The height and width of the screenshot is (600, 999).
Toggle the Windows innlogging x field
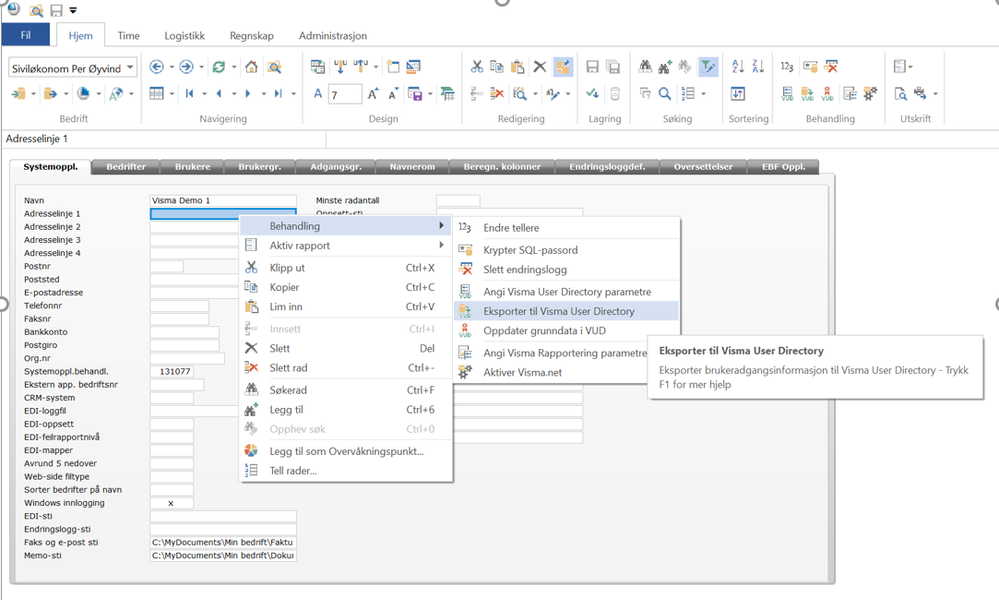pyautogui.click(x=171, y=503)
